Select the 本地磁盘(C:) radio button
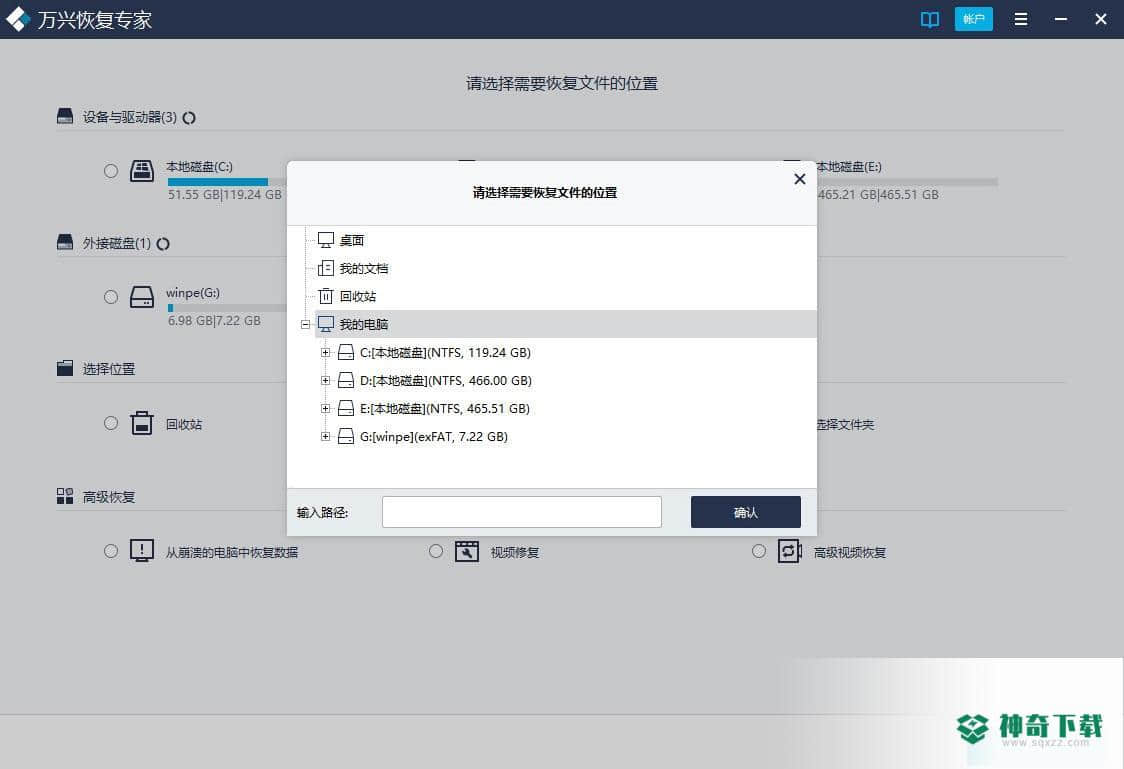 coord(110,171)
